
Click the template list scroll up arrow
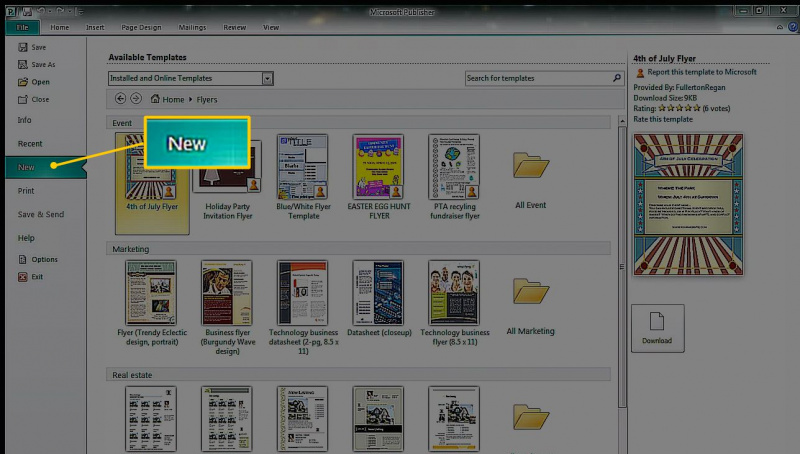pos(621,121)
